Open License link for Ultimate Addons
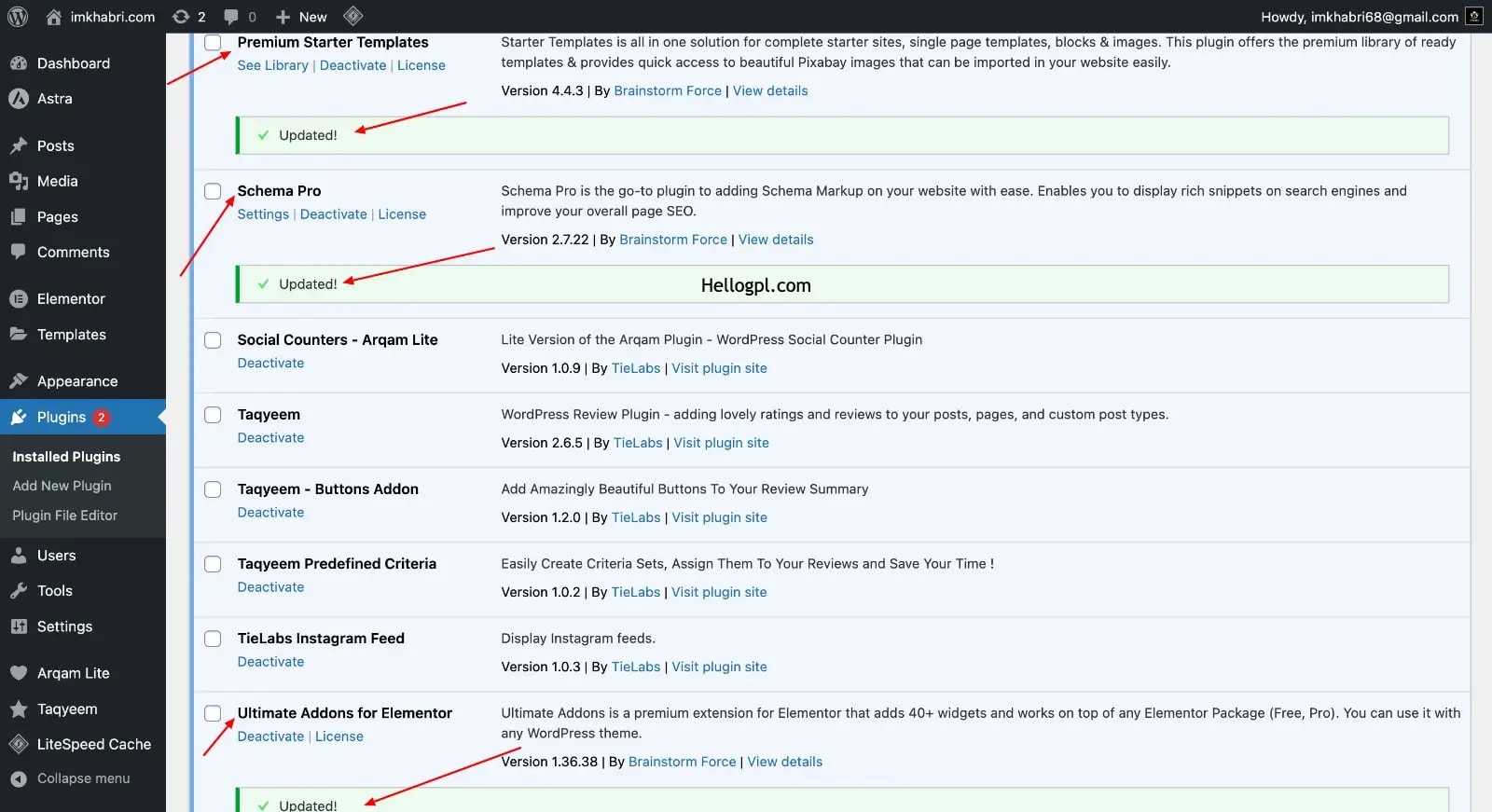 click(x=339, y=736)
